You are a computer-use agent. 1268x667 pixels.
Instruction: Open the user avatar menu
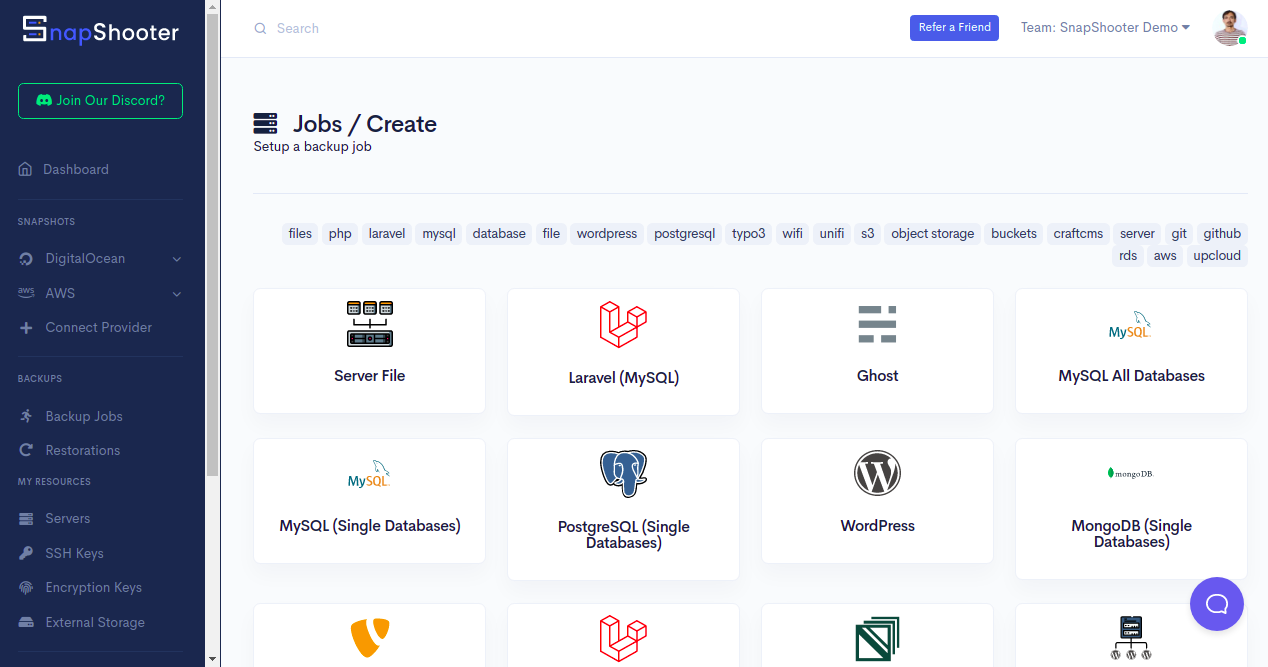pyautogui.click(x=1231, y=28)
